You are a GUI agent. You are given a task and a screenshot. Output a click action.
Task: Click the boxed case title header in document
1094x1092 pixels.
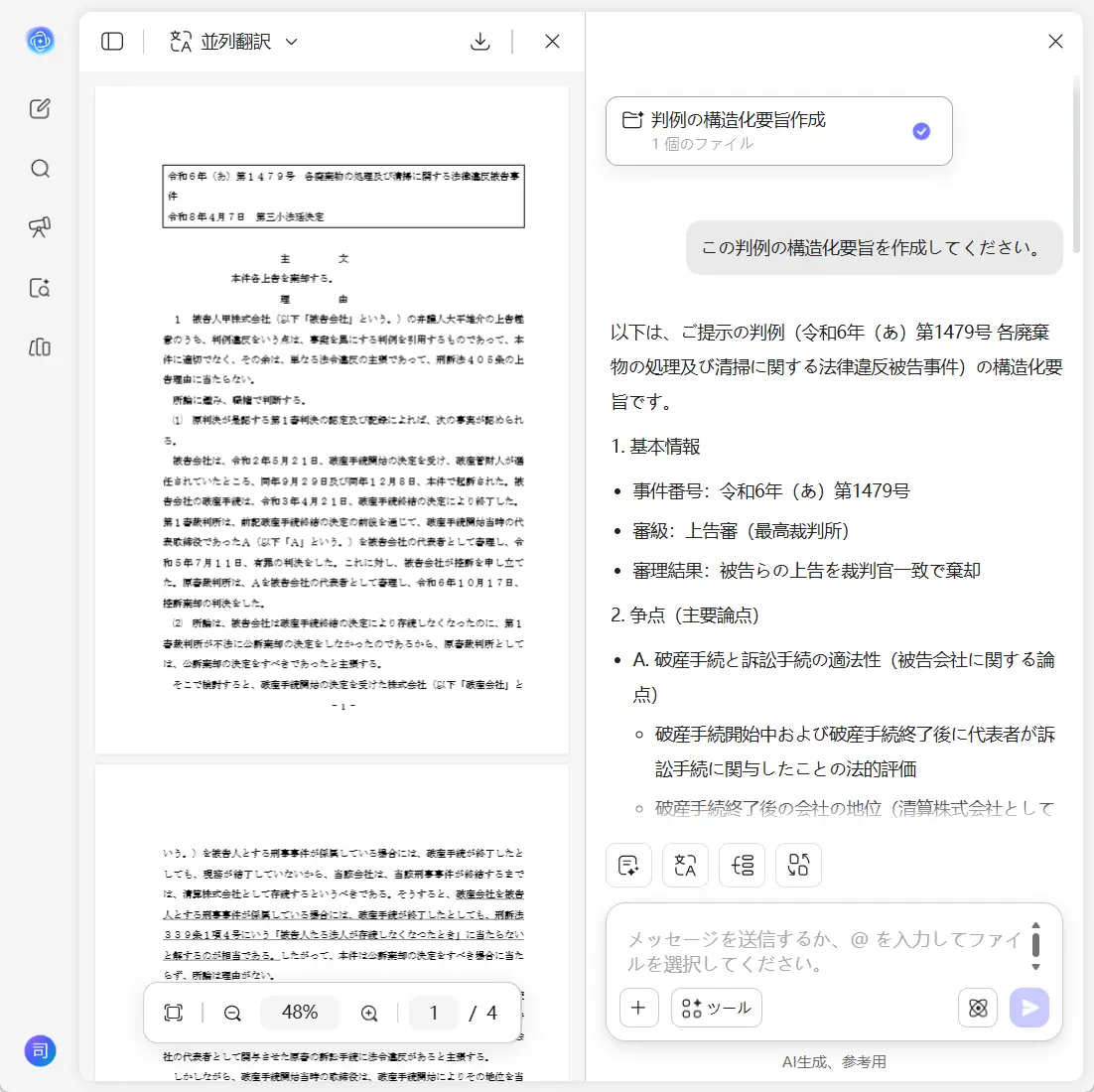click(x=343, y=197)
